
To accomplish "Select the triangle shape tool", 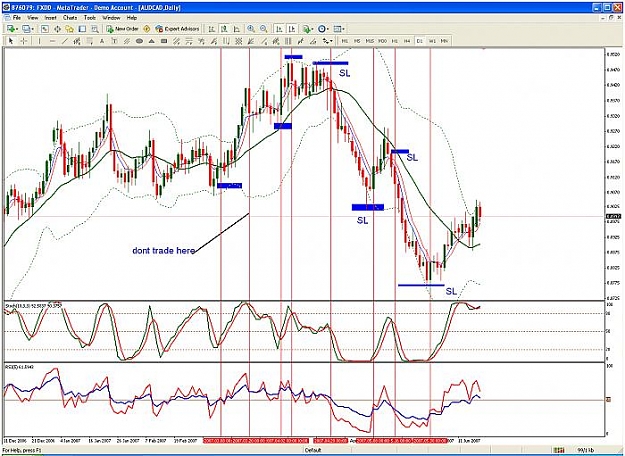I will [151, 41].
